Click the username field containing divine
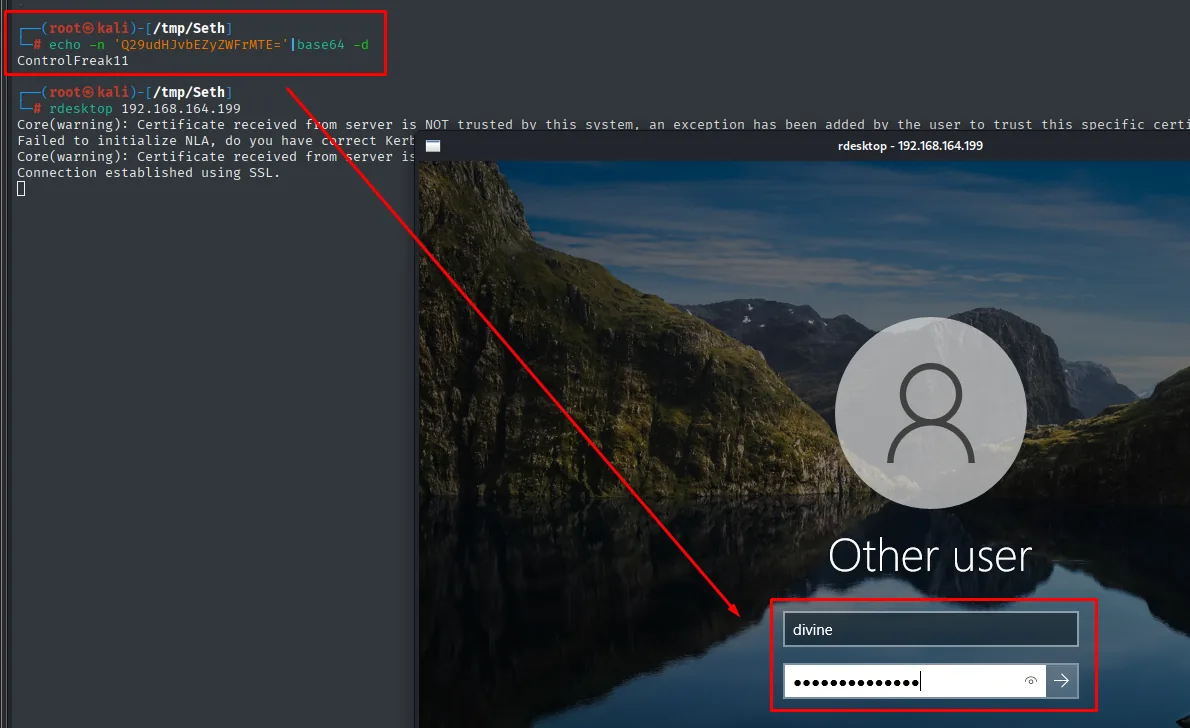Viewport: 1190px width, 728px height. pos(930,629)
